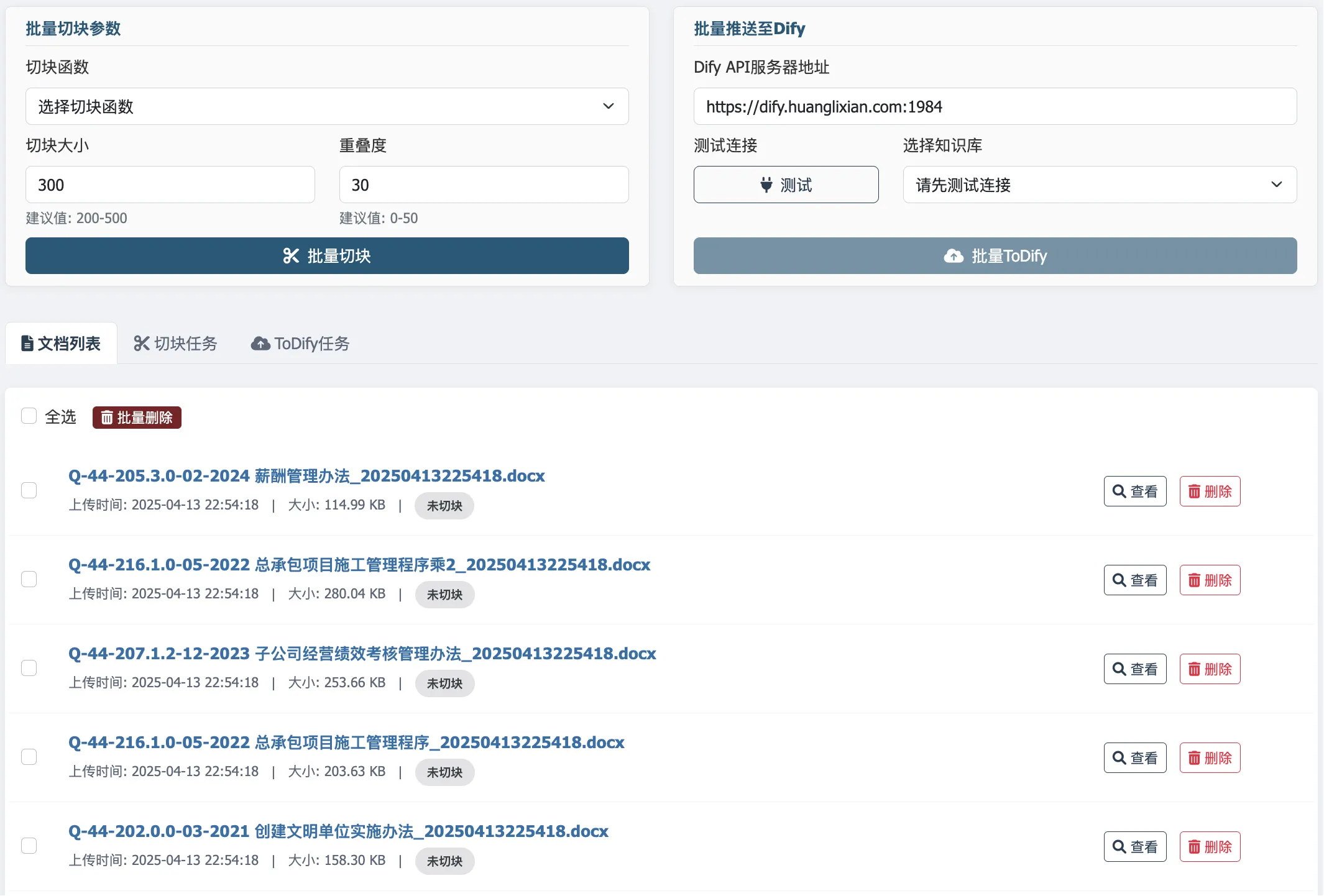Click the scissors icon in 切块任务 tab
1324x896 pixels.
(x=142, y=344)
